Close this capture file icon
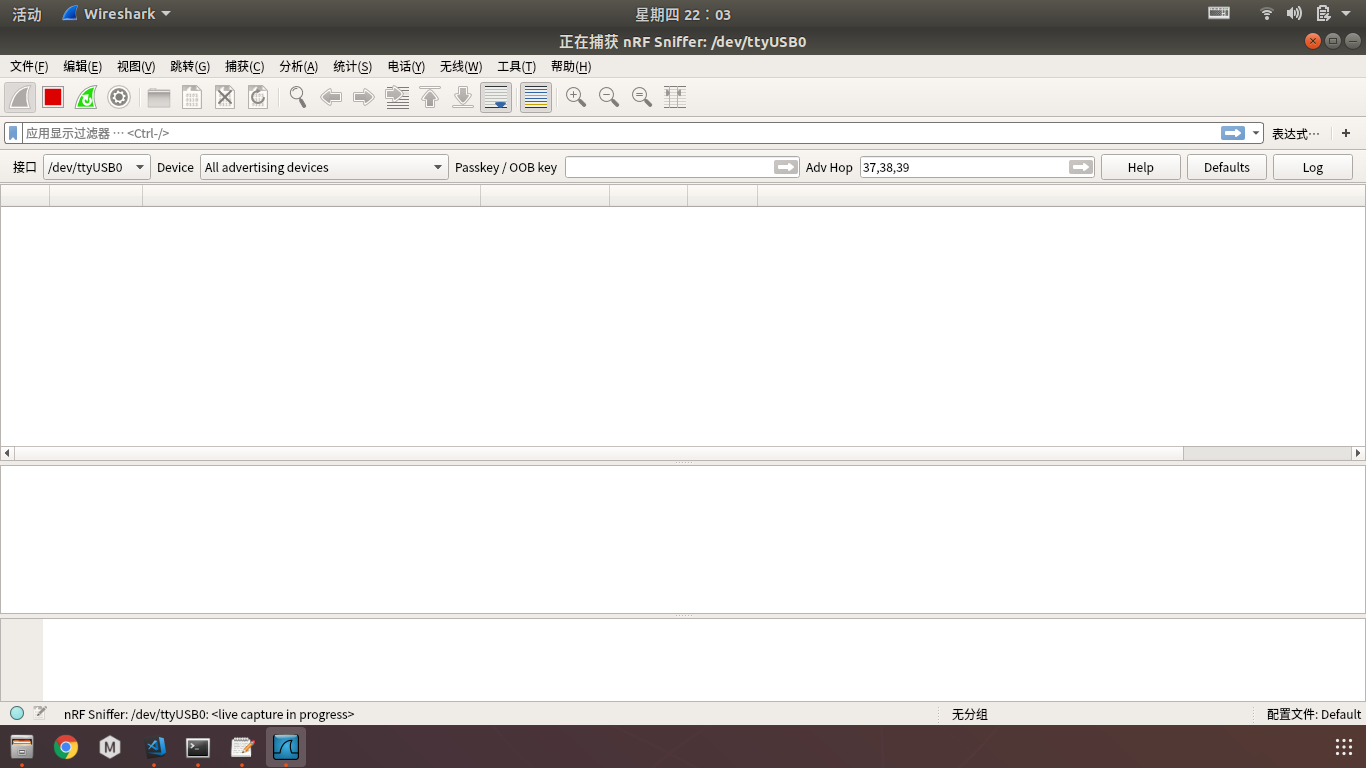The width and height of the screenshot is (1366, 768). pyautogui.click(x=225, y=97)
